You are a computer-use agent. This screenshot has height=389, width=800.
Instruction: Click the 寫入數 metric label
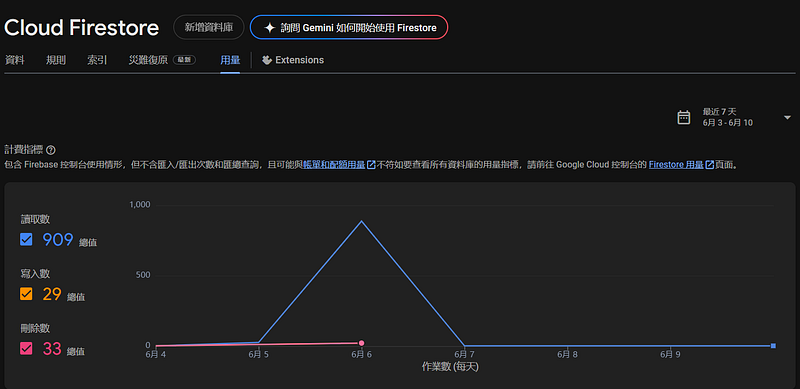pos(35,274)
